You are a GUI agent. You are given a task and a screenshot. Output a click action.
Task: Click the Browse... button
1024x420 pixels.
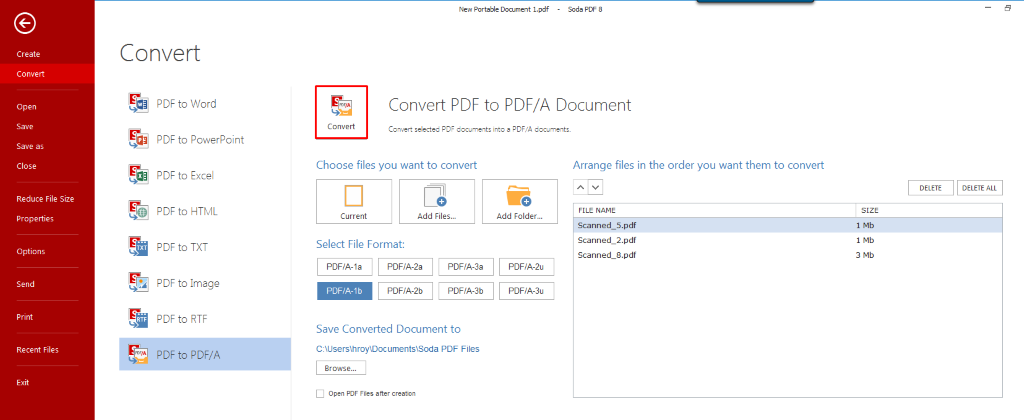coord(341,368)
